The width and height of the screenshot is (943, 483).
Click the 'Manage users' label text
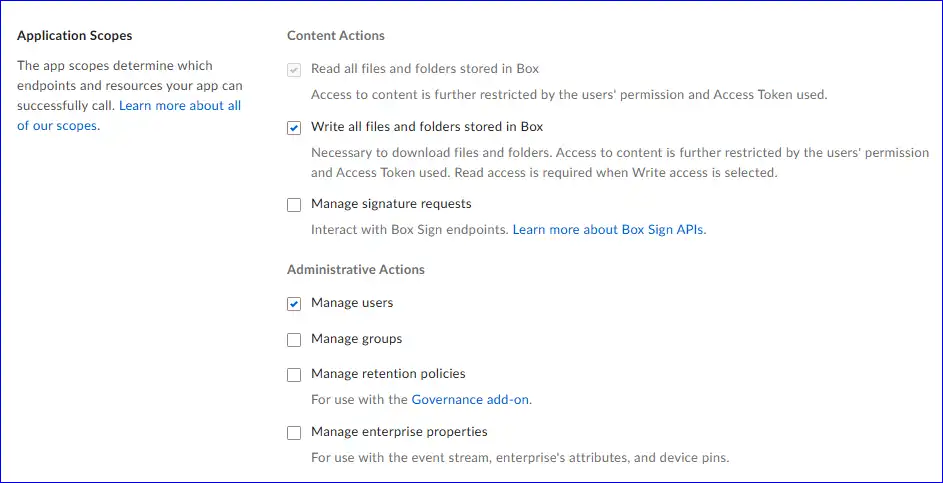[352, 303]
